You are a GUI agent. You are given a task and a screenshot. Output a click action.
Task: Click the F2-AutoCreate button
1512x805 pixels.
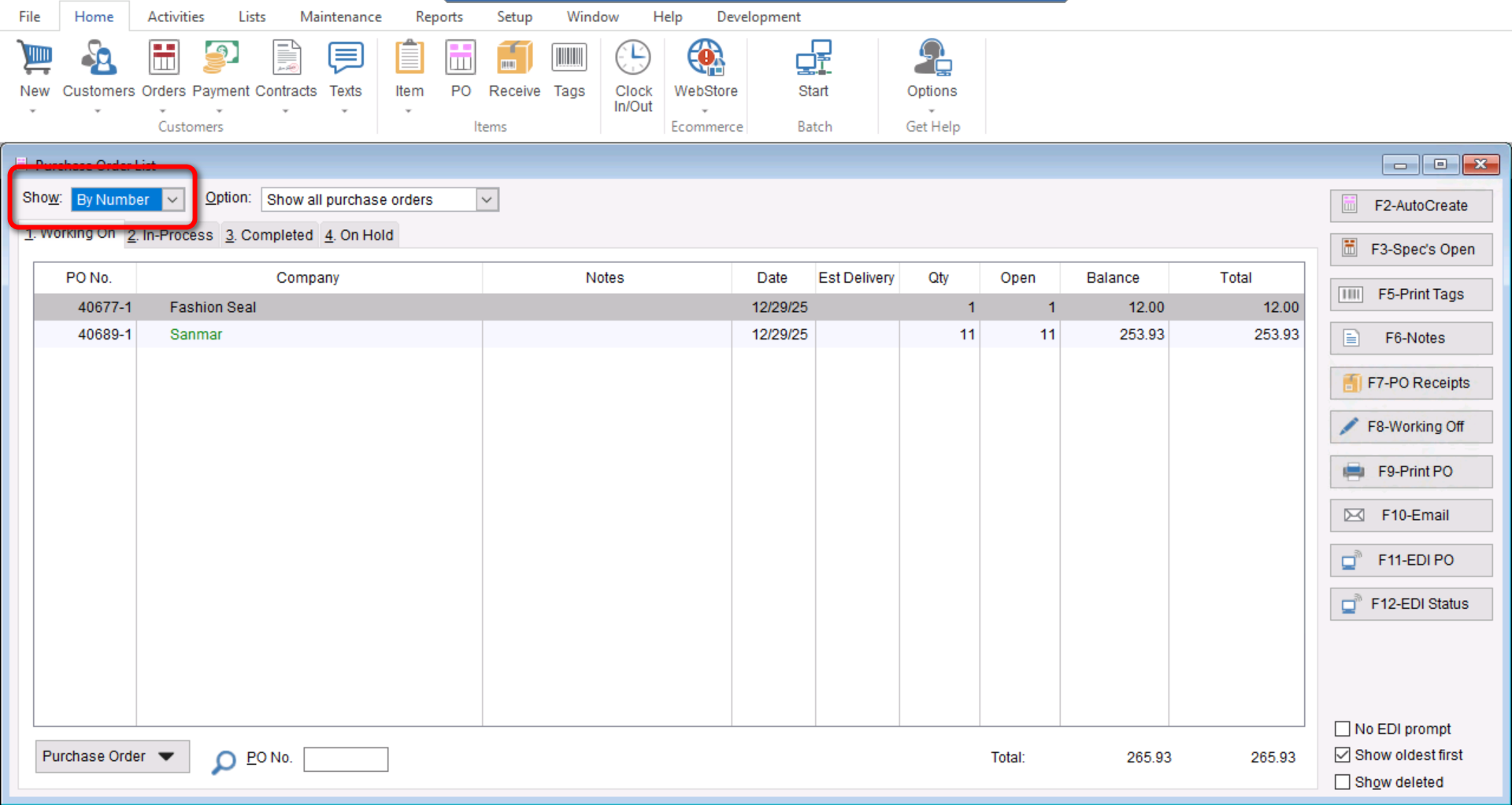(1410, 206)
